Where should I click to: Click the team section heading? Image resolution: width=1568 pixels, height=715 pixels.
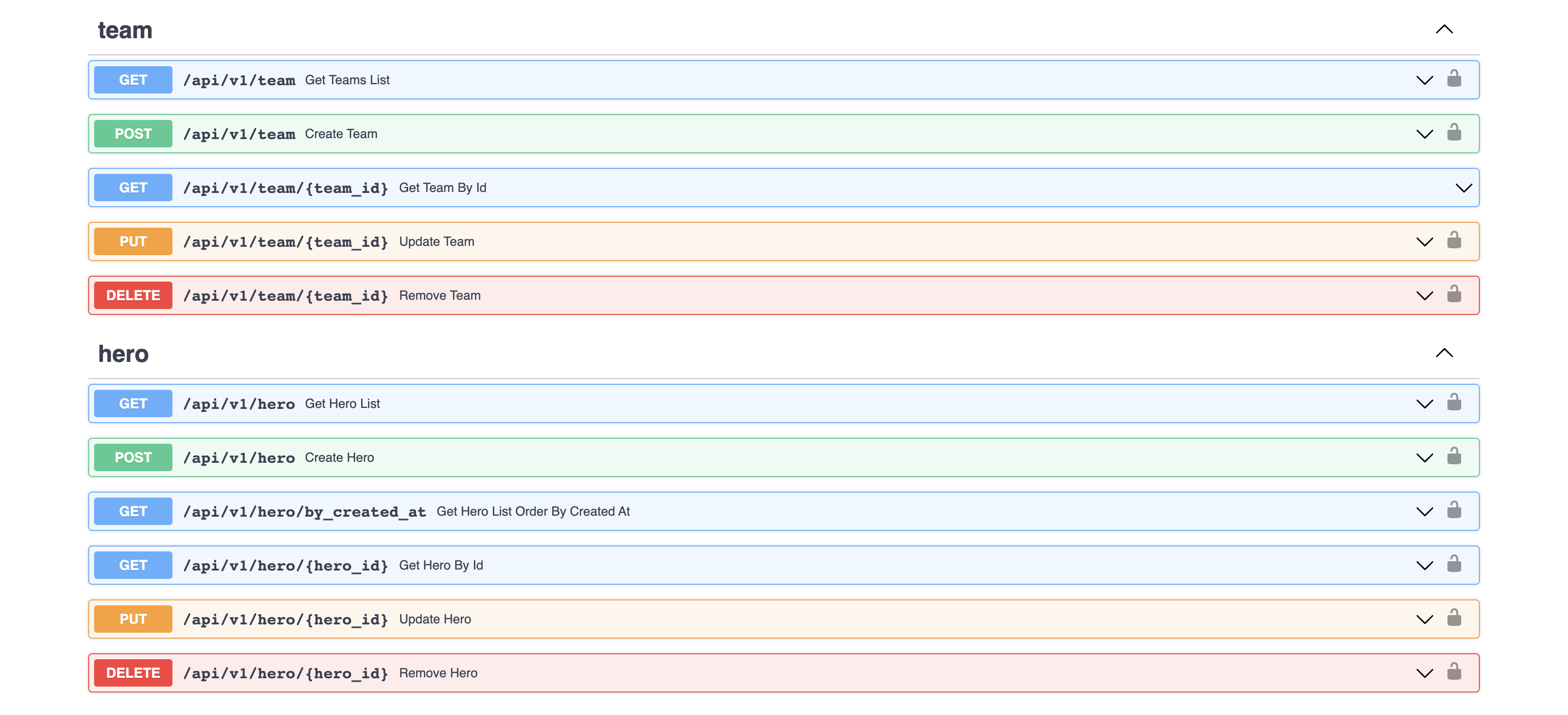(125, 30)
